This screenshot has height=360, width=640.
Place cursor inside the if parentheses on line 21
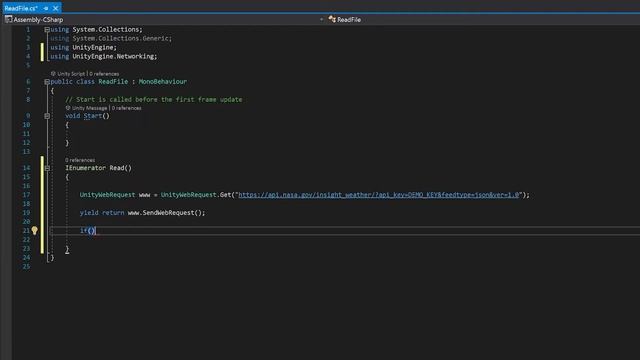tap(91, 231)
